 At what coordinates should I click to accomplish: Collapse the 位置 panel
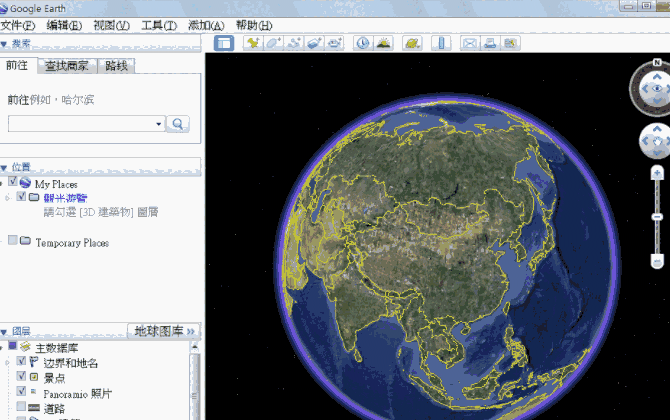5,167
